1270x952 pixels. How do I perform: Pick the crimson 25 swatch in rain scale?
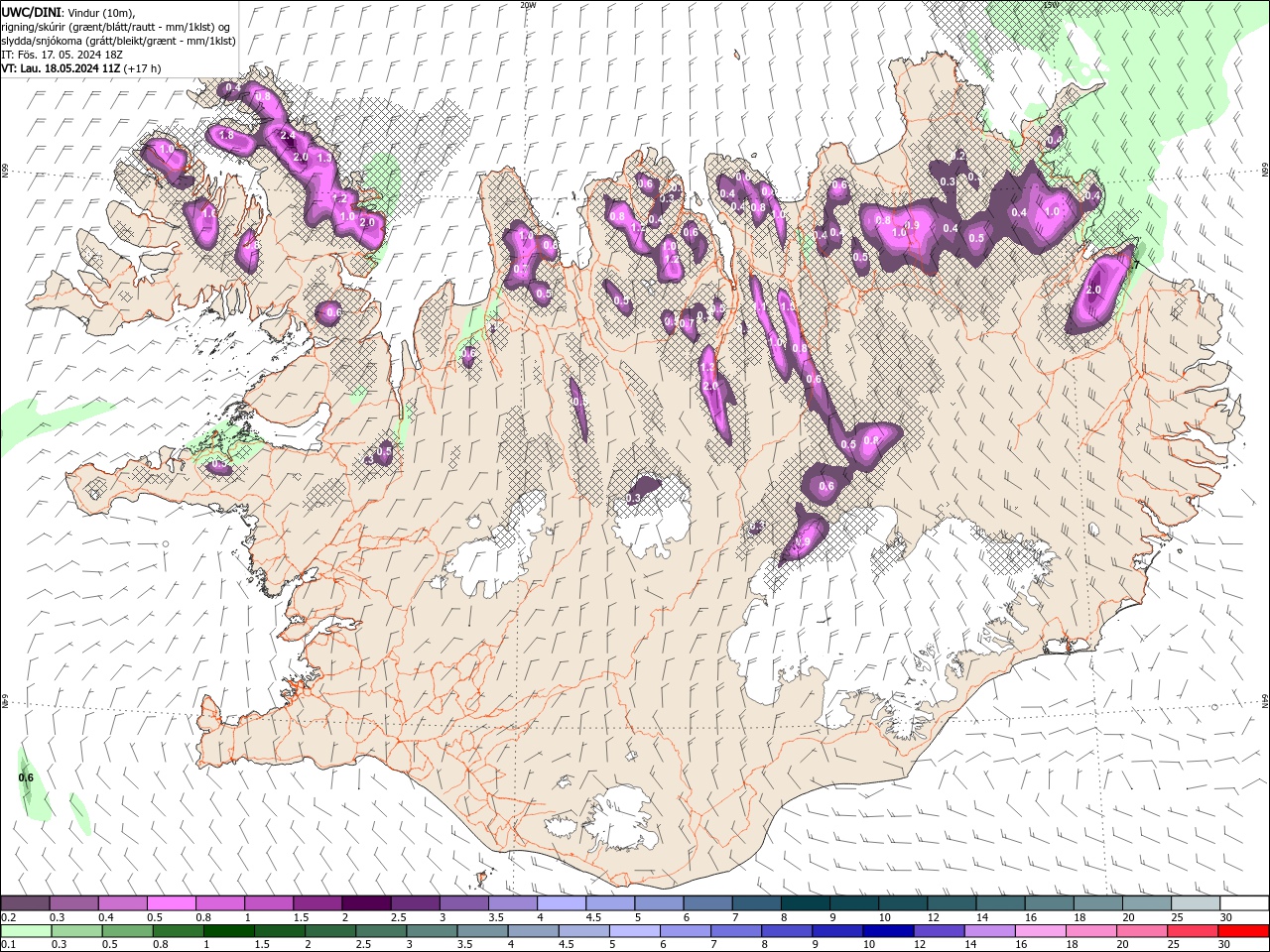pos(1194,931)
